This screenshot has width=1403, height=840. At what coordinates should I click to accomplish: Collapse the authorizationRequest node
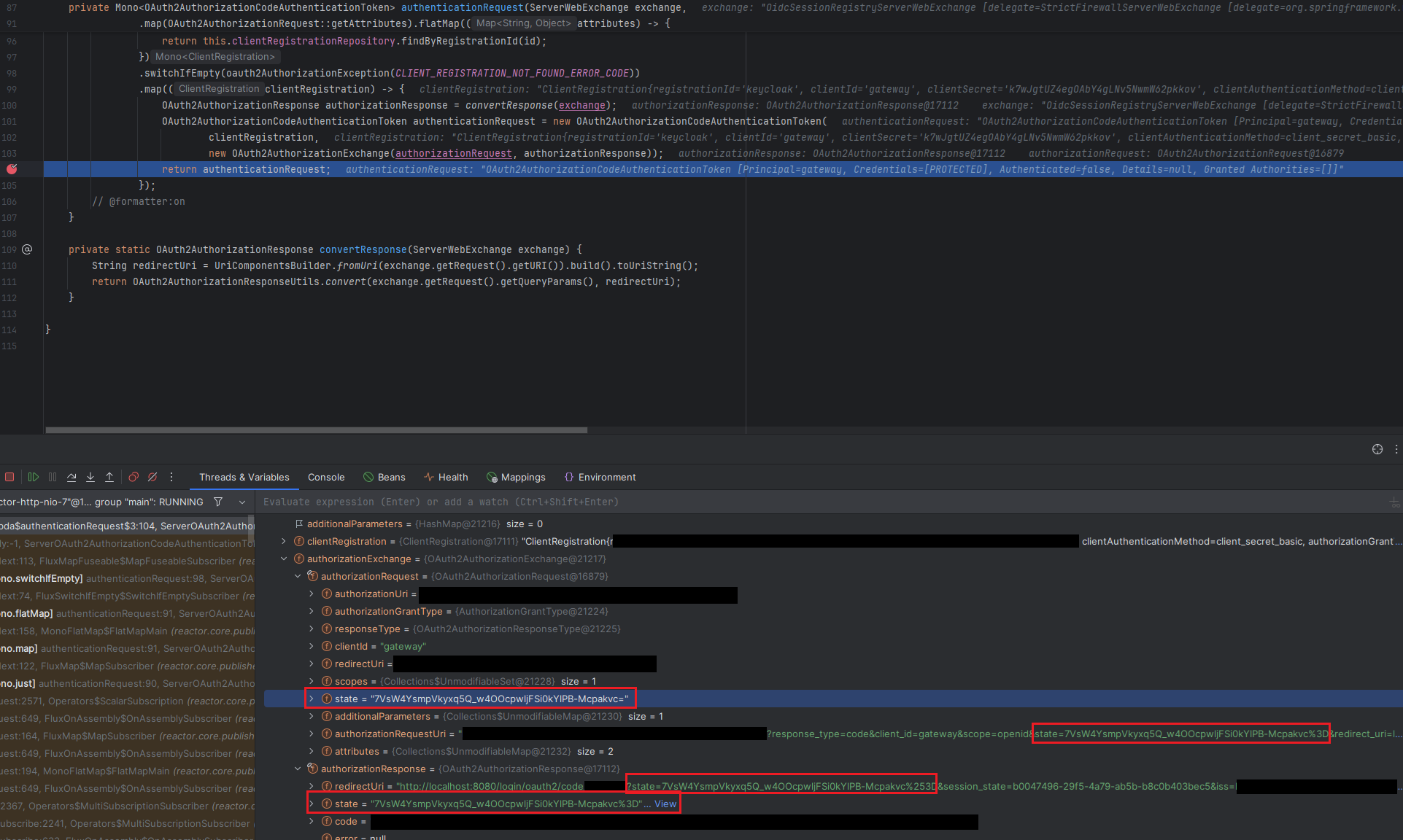point(297,576)
